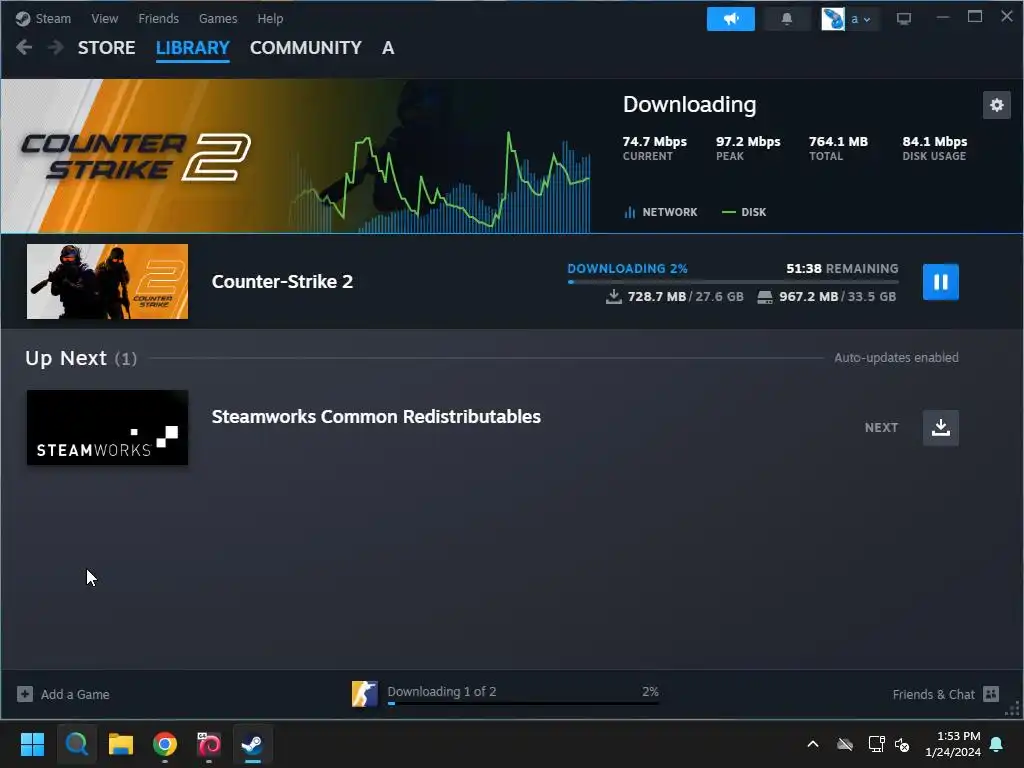This screenshot has width=1024, height=768.
Task: Click the 764.1 MB TOTAL stat
Action: pyautogui.click(x=839, y=148)
